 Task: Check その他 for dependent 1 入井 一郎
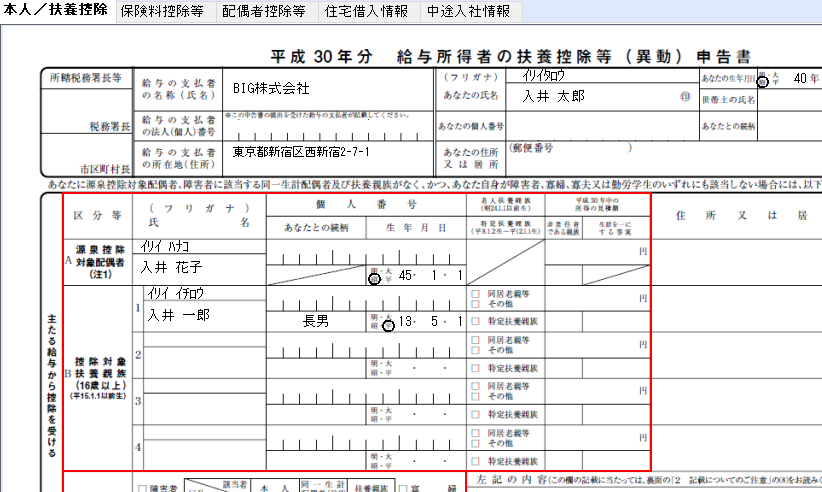[475, 304]
